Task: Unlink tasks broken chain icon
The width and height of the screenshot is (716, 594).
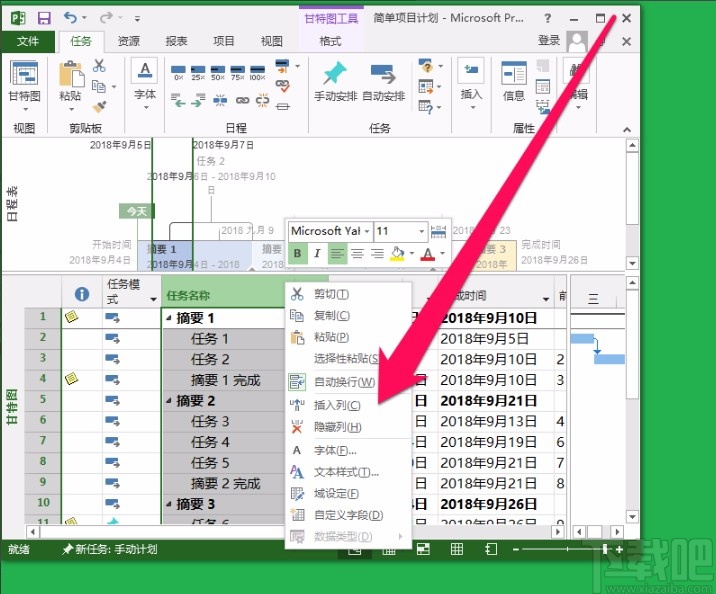Action: tap(263, 100)
